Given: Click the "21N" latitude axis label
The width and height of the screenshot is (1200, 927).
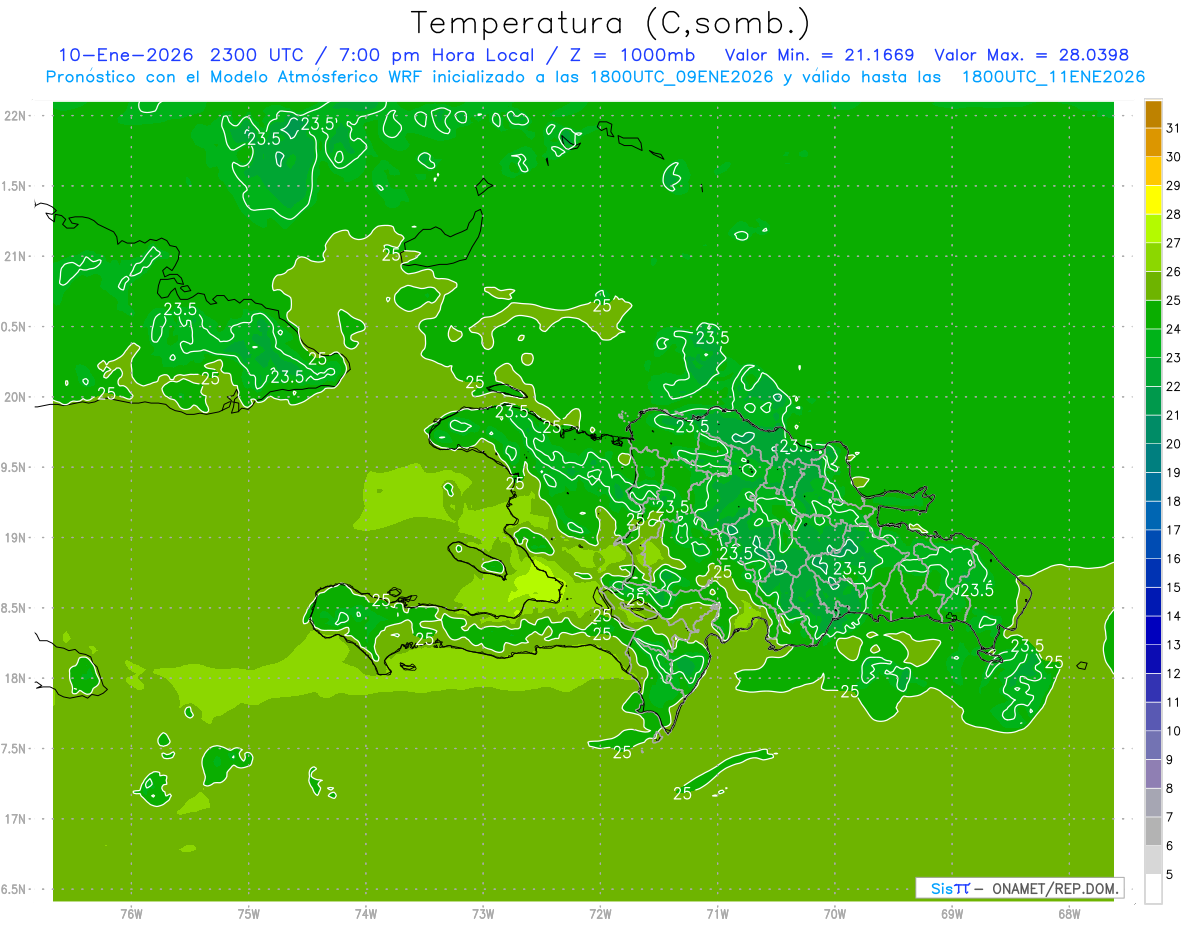Looking at the screenshot, I should (16, 257).
